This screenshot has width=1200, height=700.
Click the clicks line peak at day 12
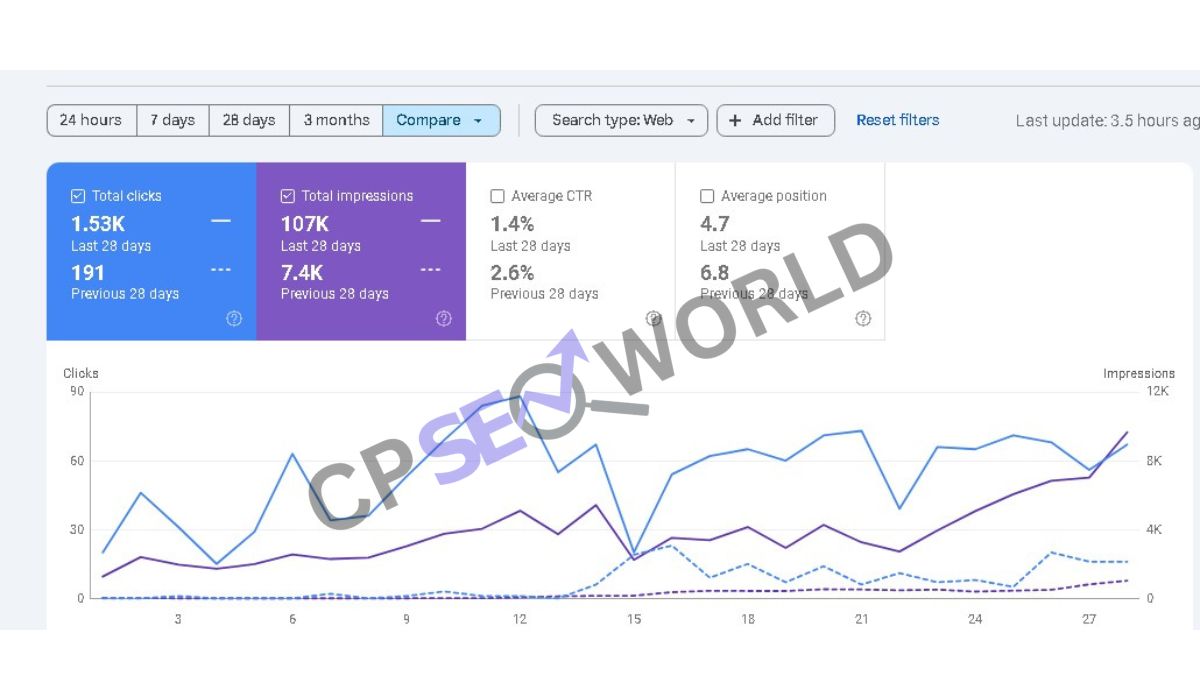pyautogui.click(x=520, y=397)
